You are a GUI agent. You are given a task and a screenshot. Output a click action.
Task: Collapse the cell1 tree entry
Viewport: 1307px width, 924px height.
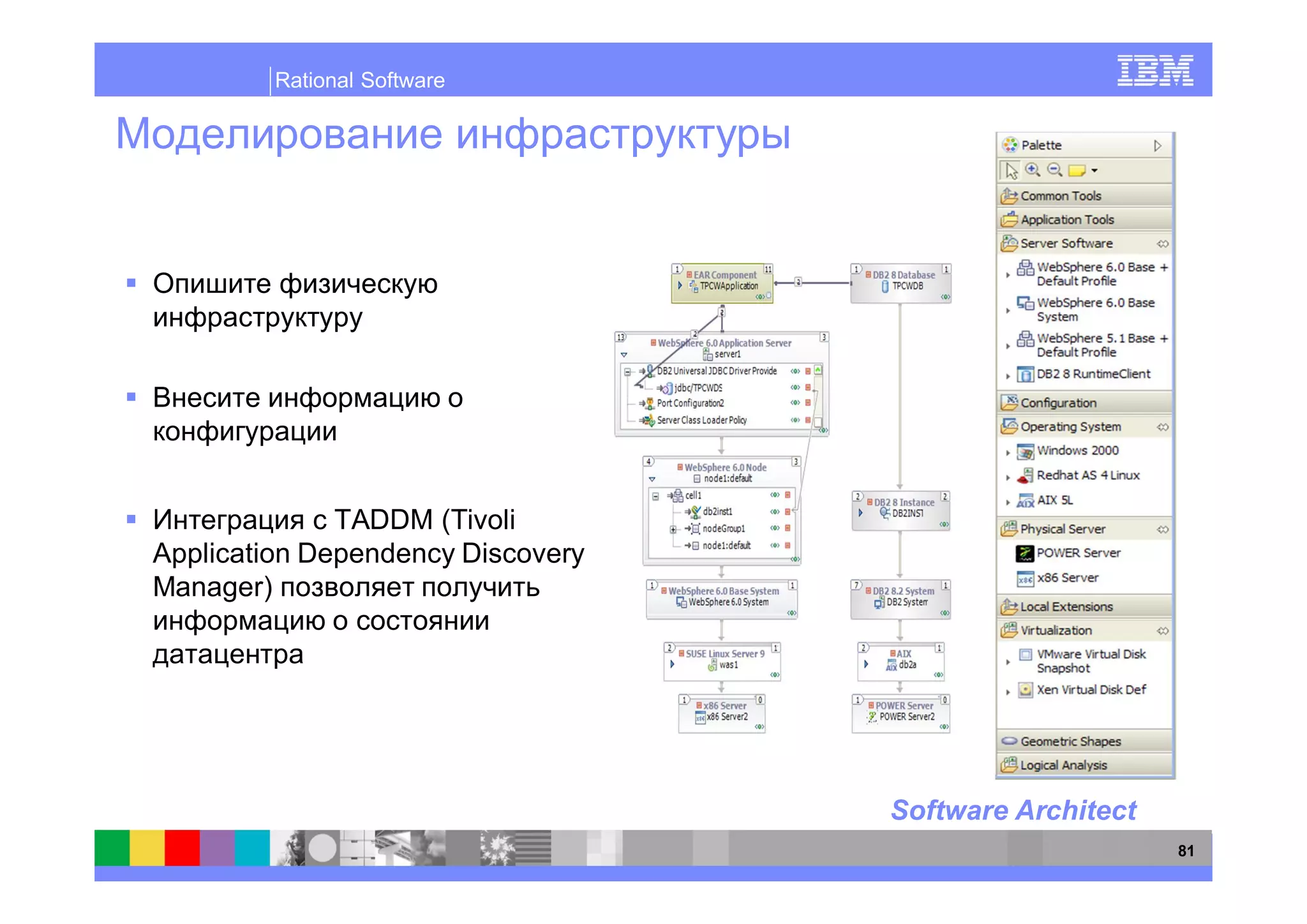tap(655, 496)
